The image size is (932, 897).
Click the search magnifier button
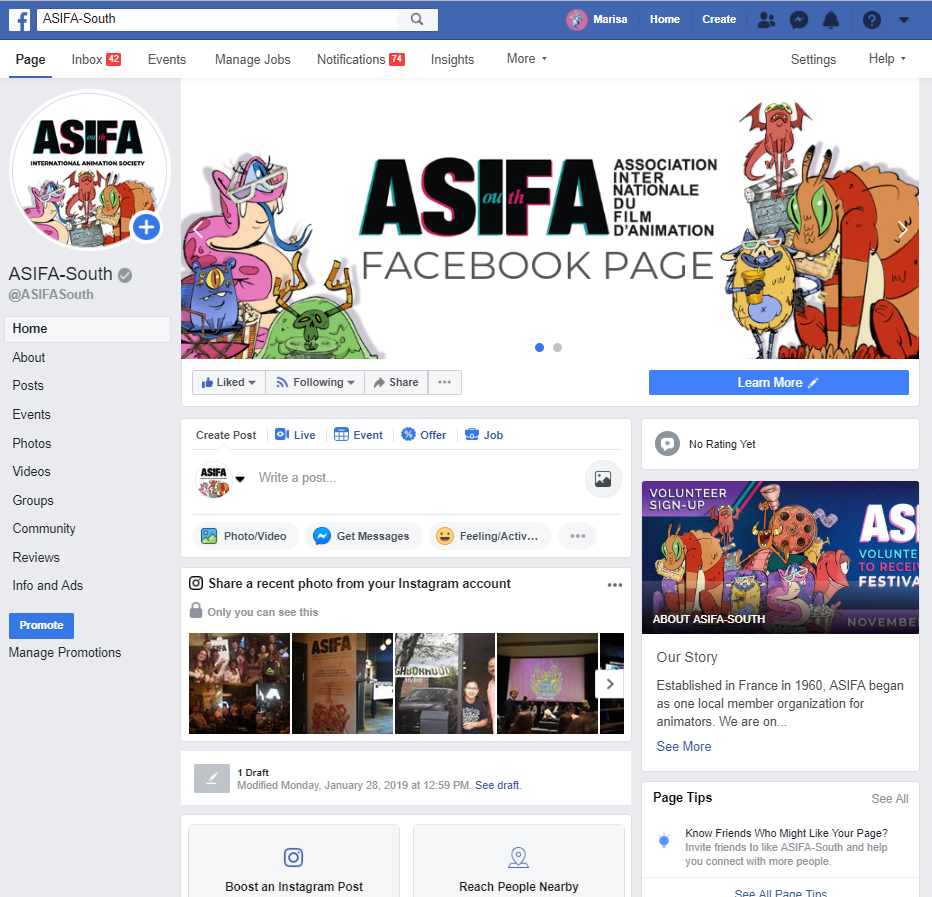pyautogui.click(x=417, y=20)
